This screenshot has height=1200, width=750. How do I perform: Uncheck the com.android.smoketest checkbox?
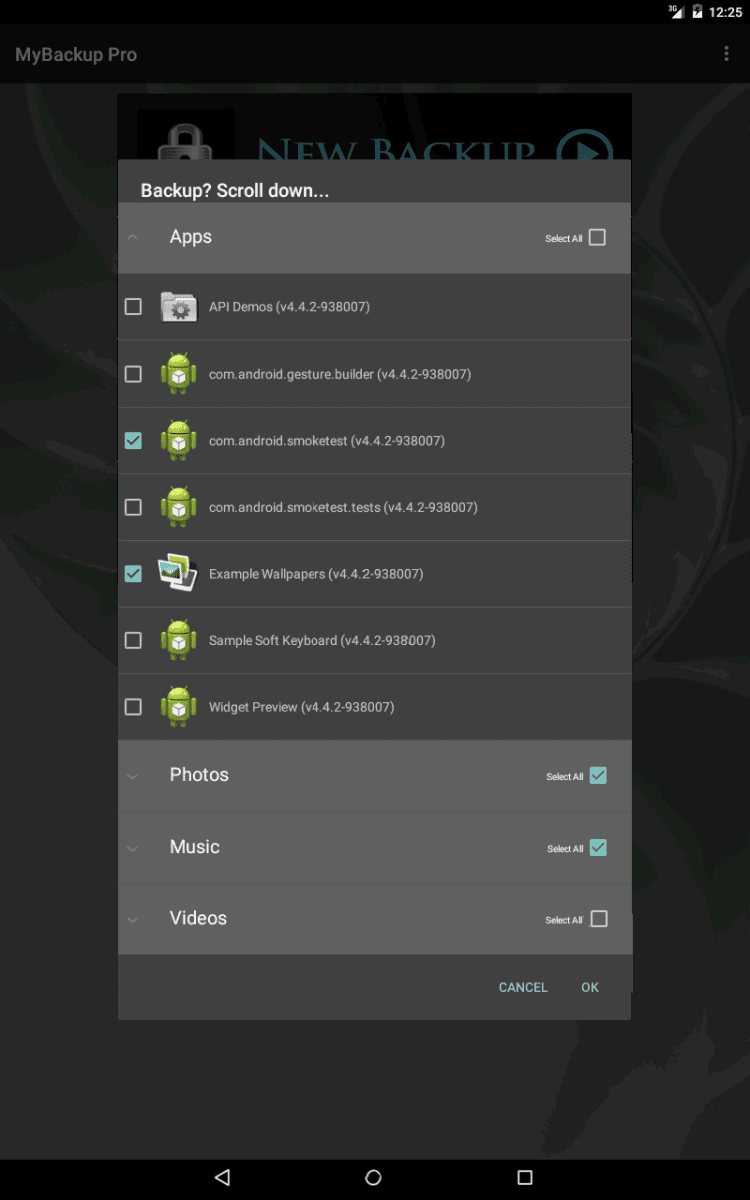click(133, 440)
